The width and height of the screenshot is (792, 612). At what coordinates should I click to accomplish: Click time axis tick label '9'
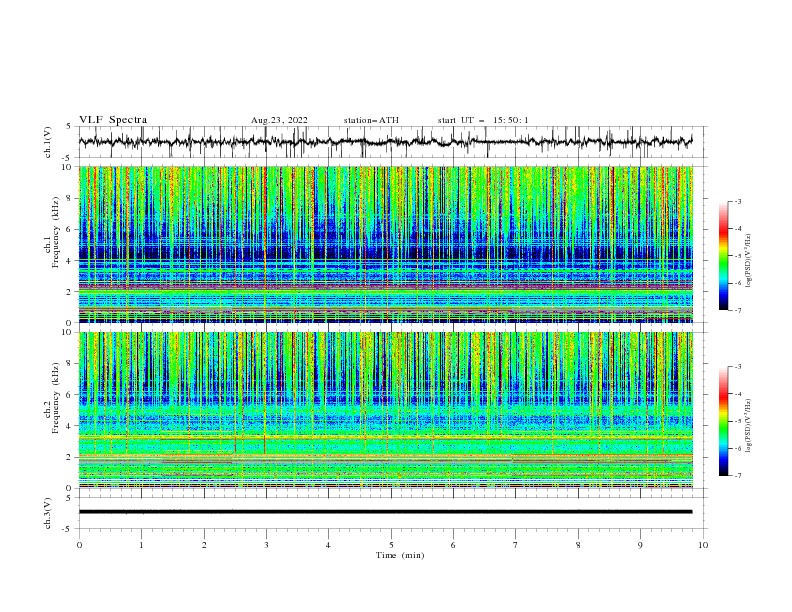point(640,545)
